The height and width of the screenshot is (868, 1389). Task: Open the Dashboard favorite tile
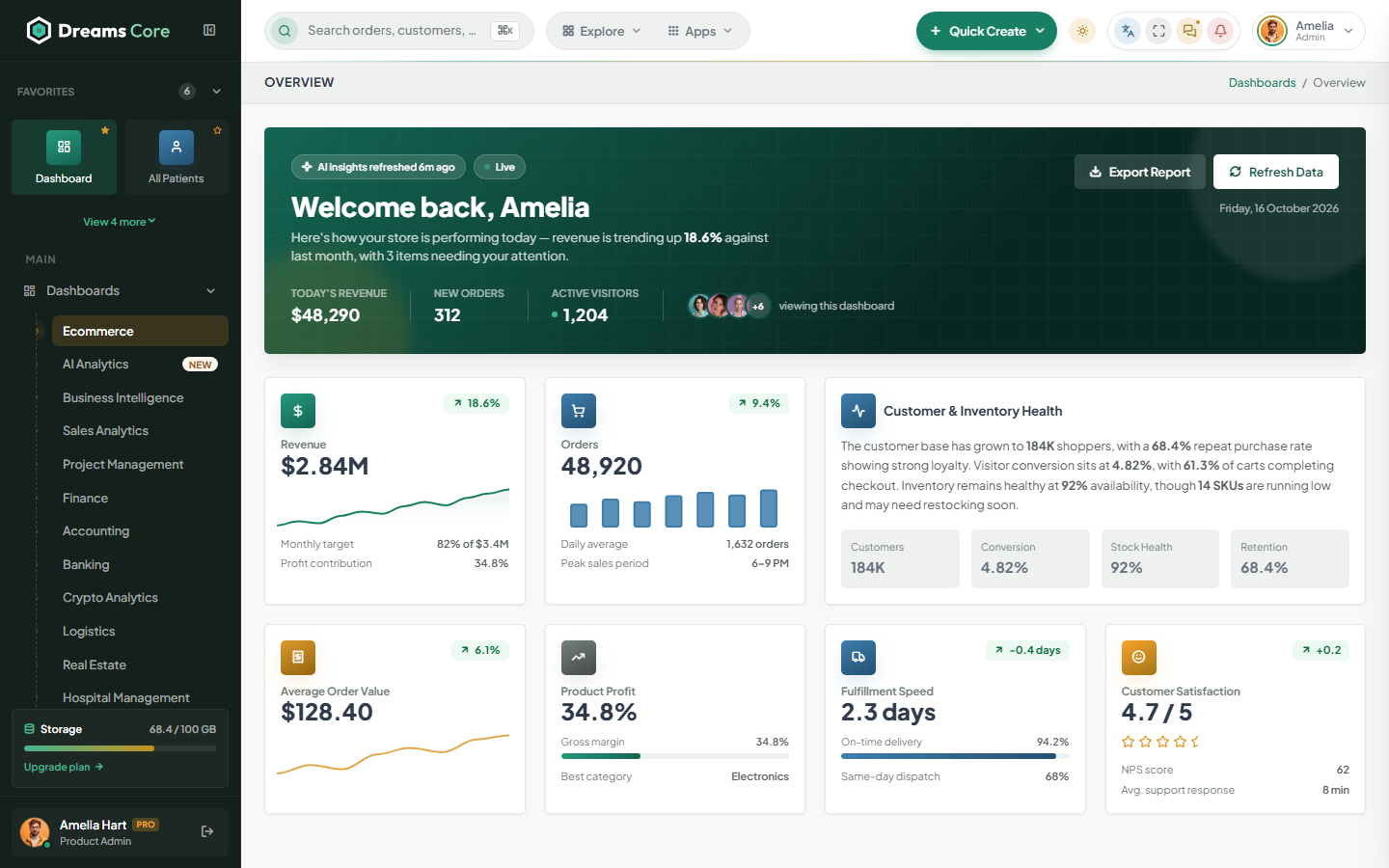coord(64,157)
